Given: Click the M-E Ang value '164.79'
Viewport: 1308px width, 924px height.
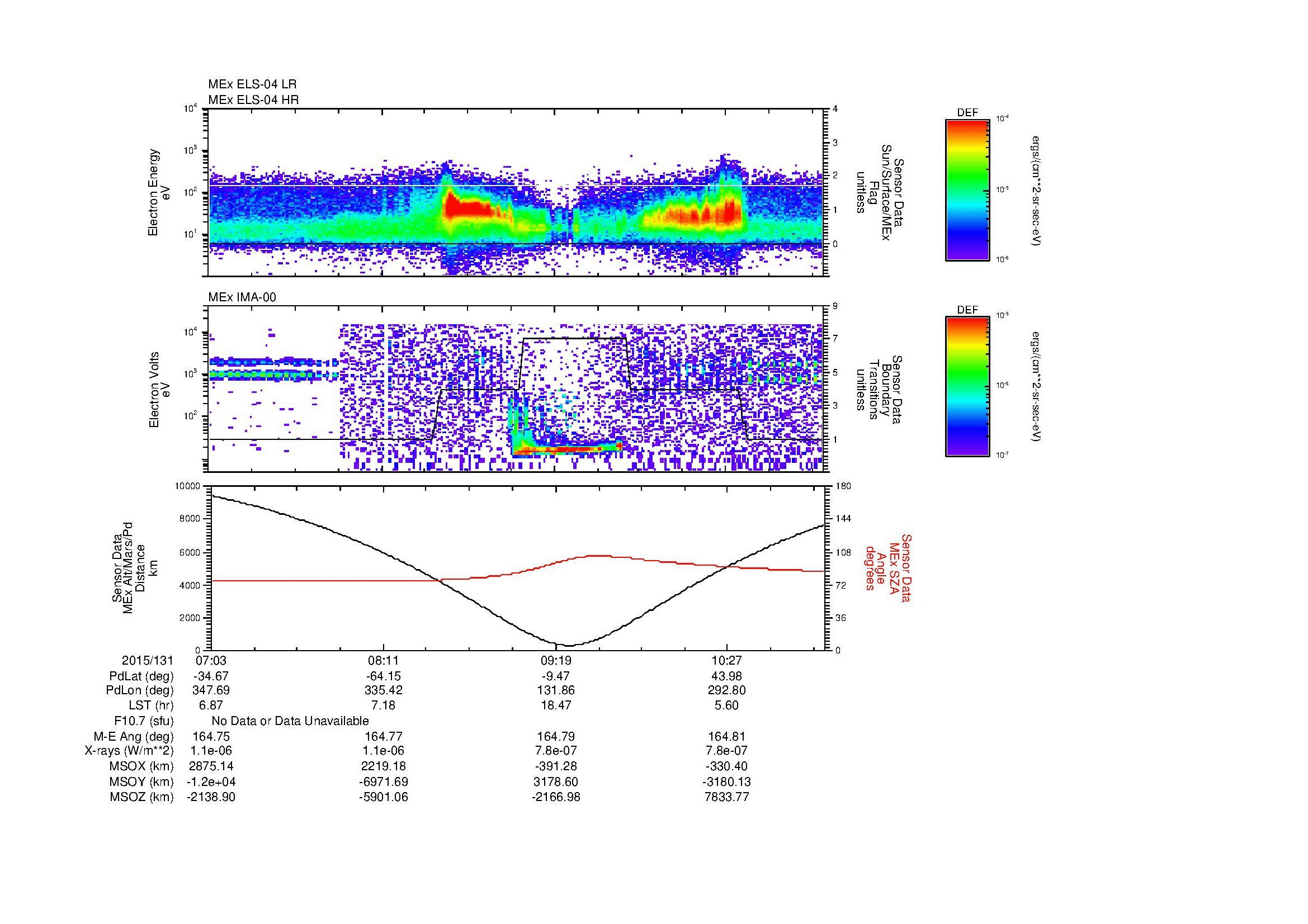Looking at the screenshot, I should [x=555, y=737].
